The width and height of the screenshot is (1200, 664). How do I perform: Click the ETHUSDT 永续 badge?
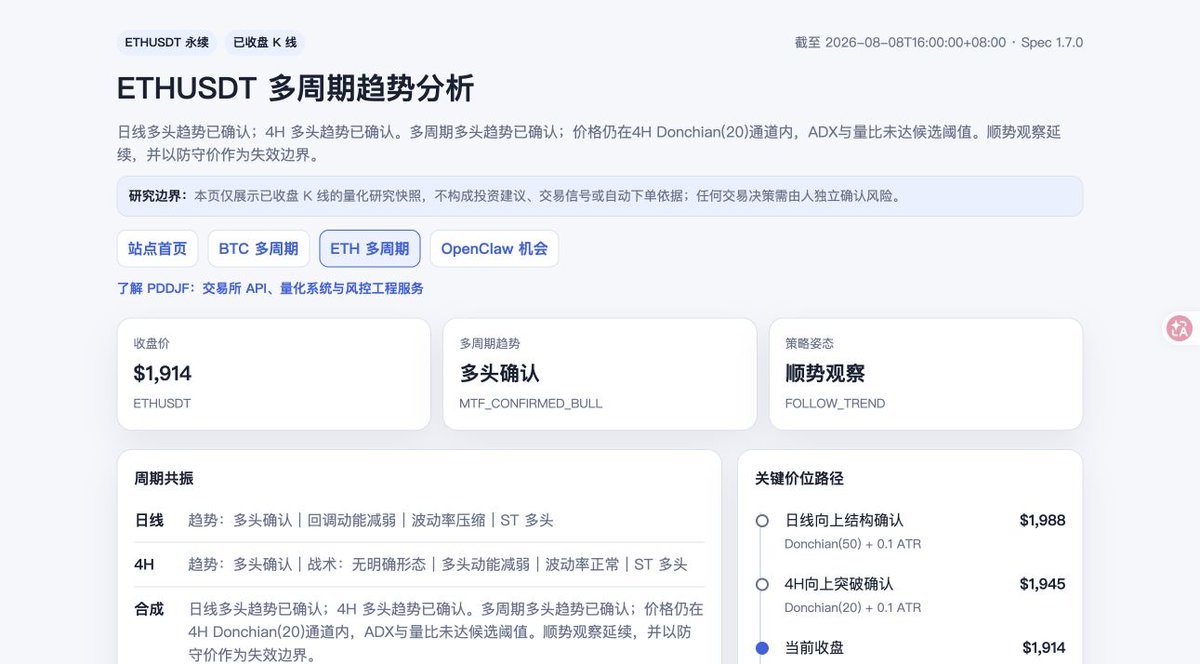click(167, 42)
